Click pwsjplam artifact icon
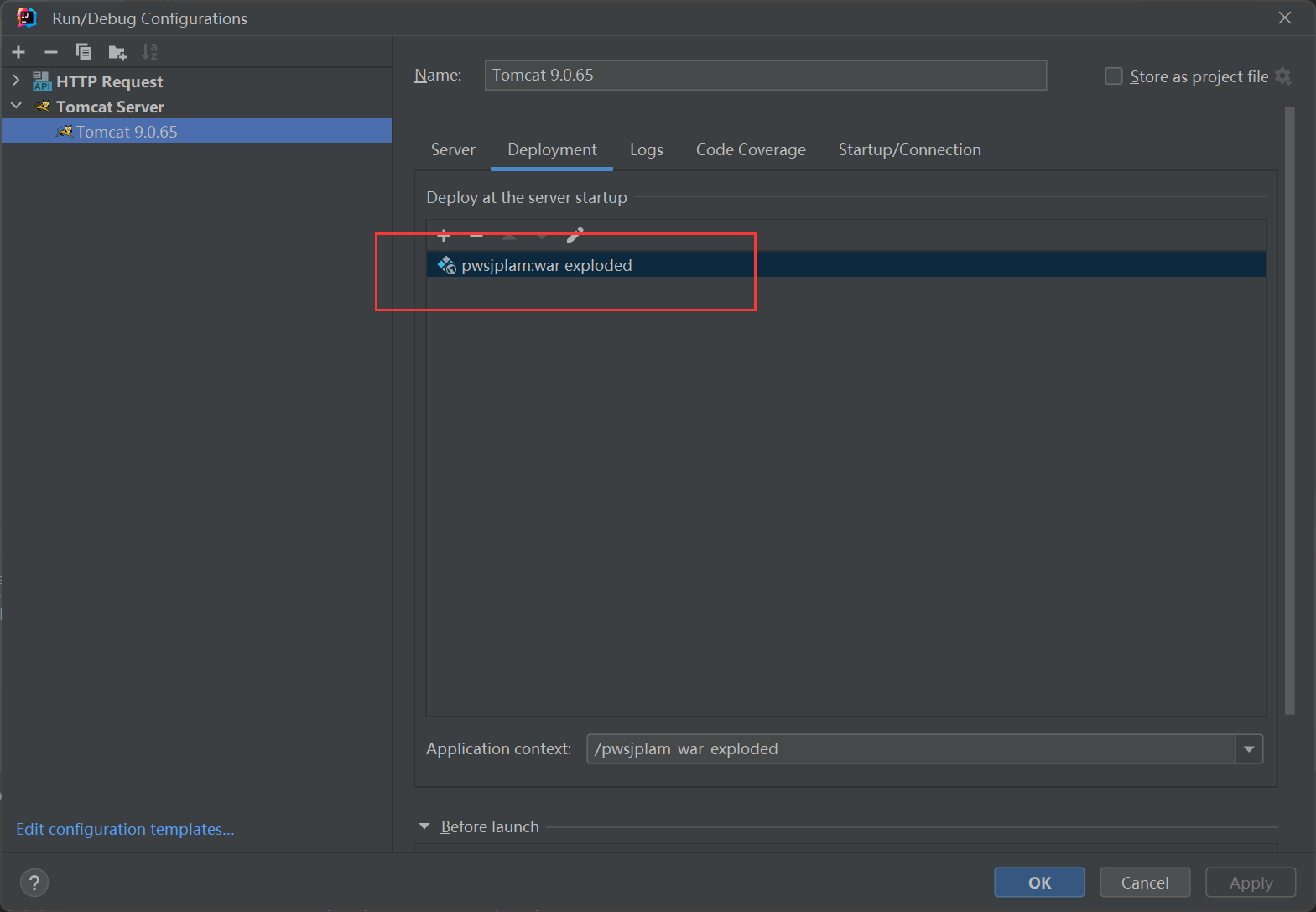 pos(447,265)
